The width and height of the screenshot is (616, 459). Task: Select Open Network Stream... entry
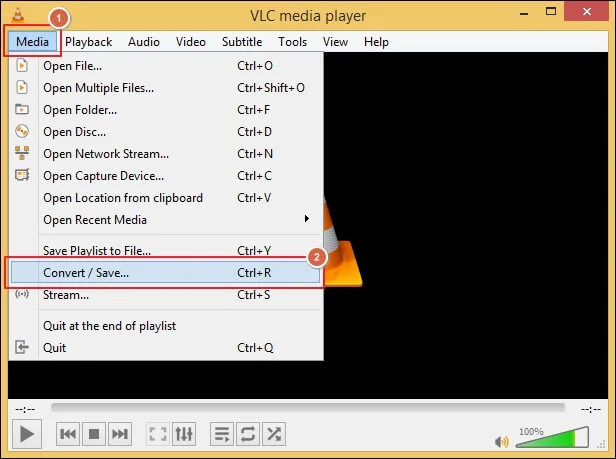(x=165, y=154)
